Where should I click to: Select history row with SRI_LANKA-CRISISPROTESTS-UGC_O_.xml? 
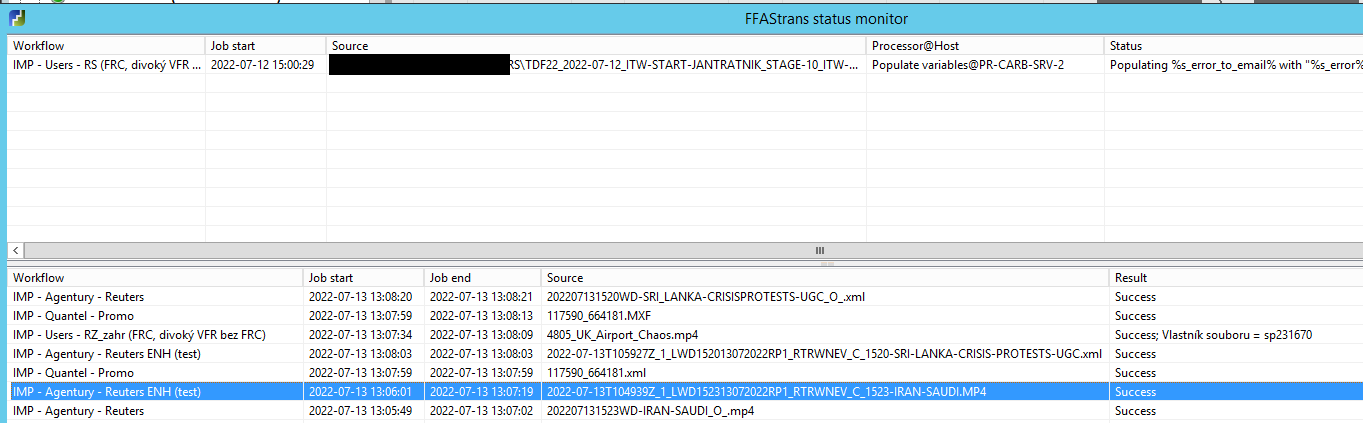tap(685, 297)
